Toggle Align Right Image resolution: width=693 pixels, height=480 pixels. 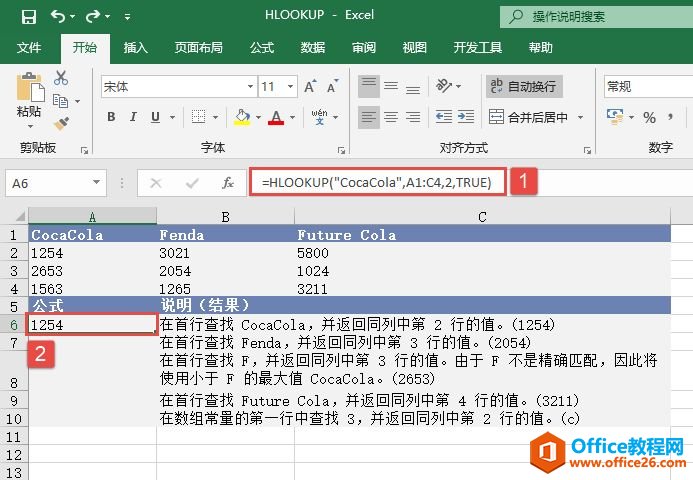coord(413,117)
